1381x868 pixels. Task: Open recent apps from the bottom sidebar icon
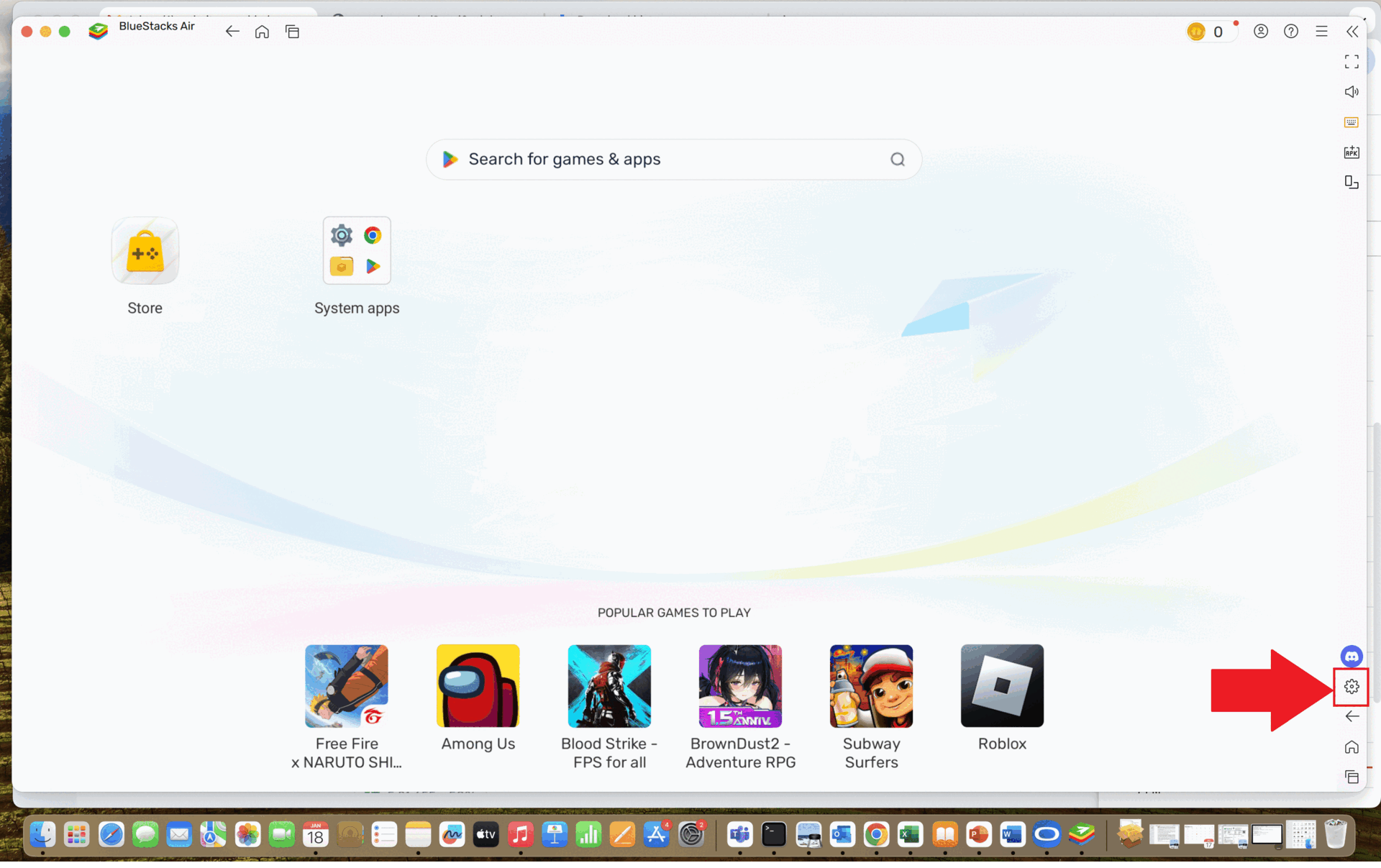click(x=1352, y=777)
